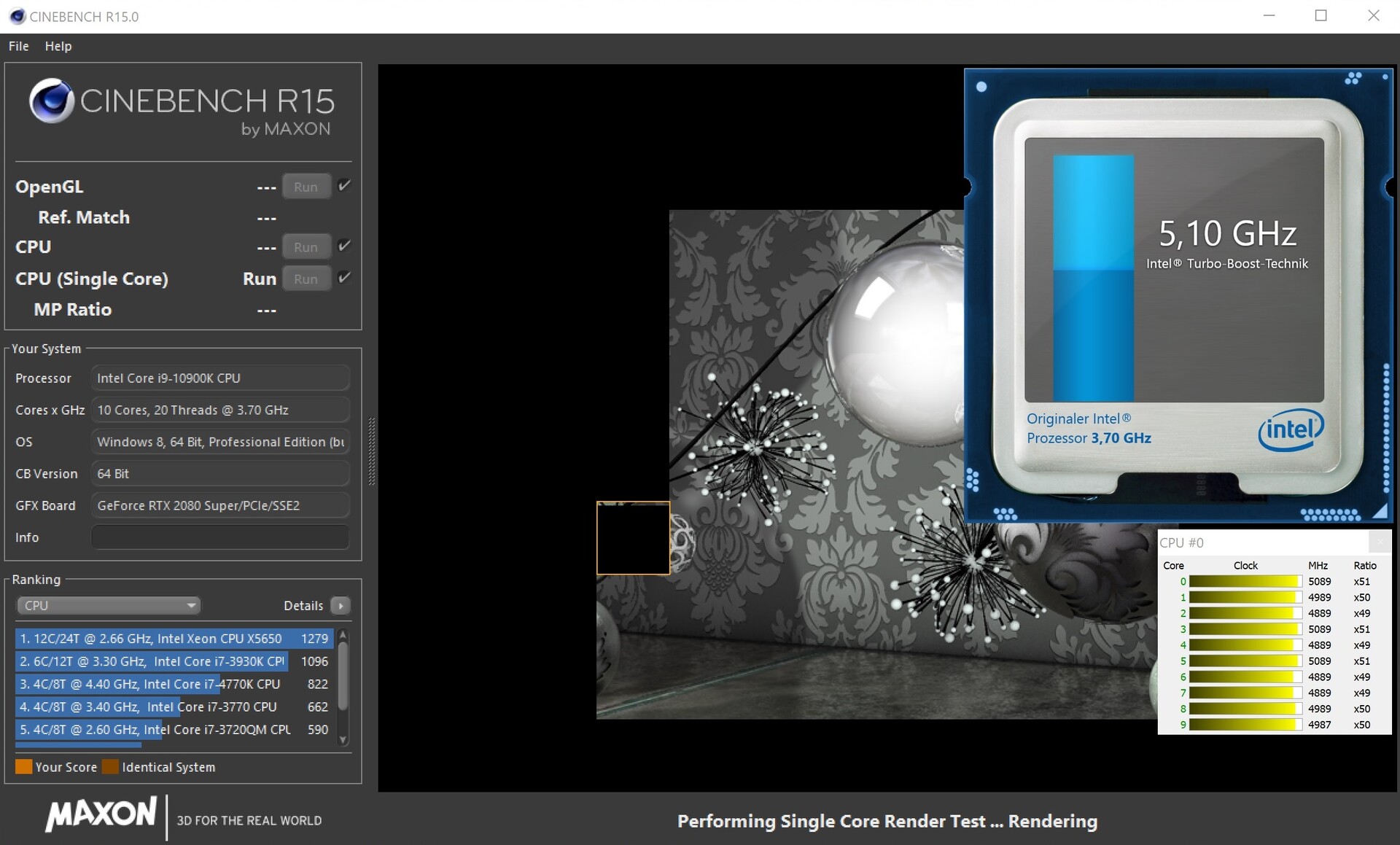Click the MAXON logo at bottom left
Viewport: 1400px width, 845px height.
pos(101,814)
